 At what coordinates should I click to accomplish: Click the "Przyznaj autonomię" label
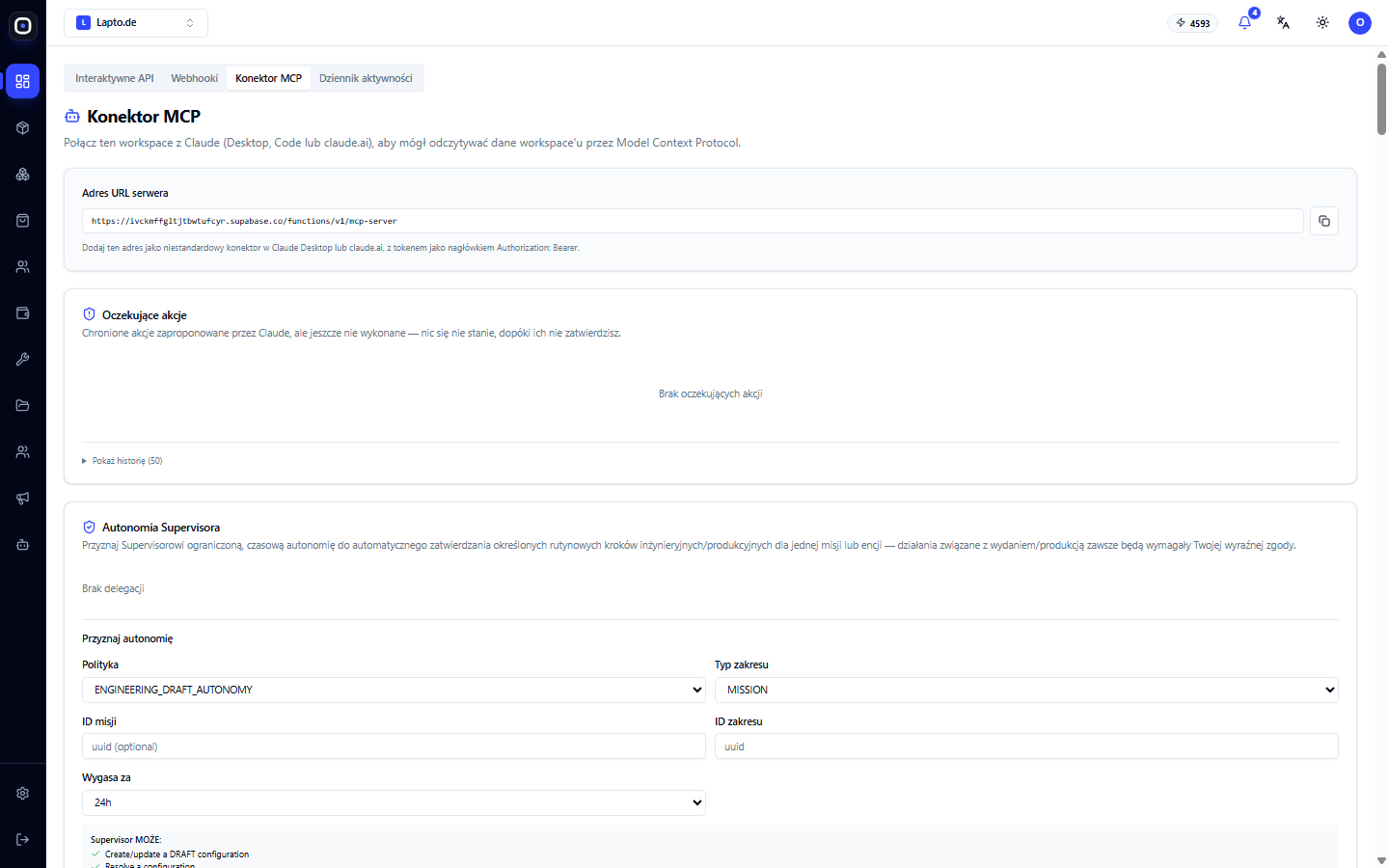point(127,638)
